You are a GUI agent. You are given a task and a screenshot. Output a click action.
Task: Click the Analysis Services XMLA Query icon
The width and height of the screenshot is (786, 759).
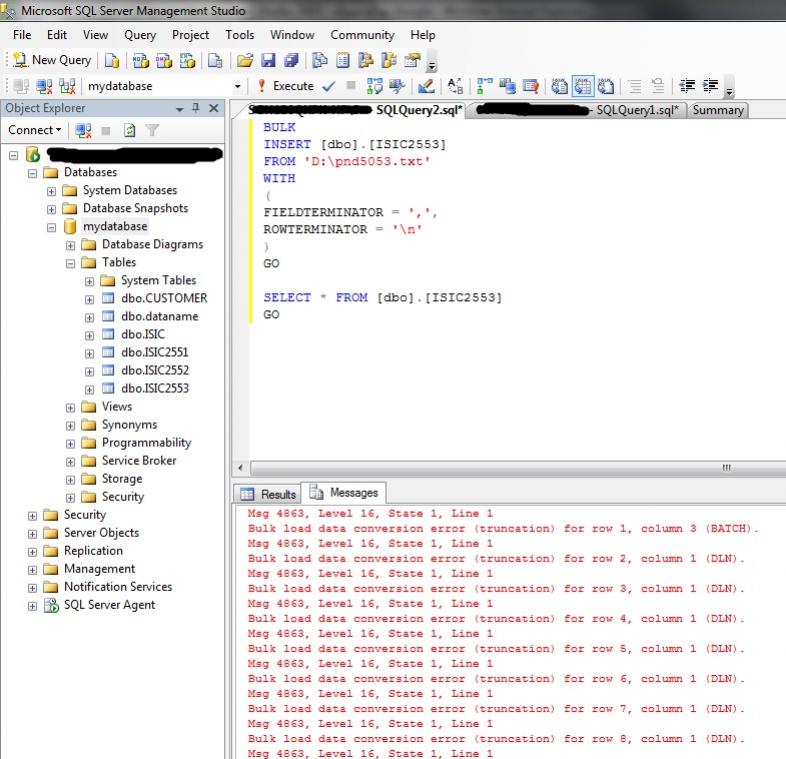click(x=187, y=60)
